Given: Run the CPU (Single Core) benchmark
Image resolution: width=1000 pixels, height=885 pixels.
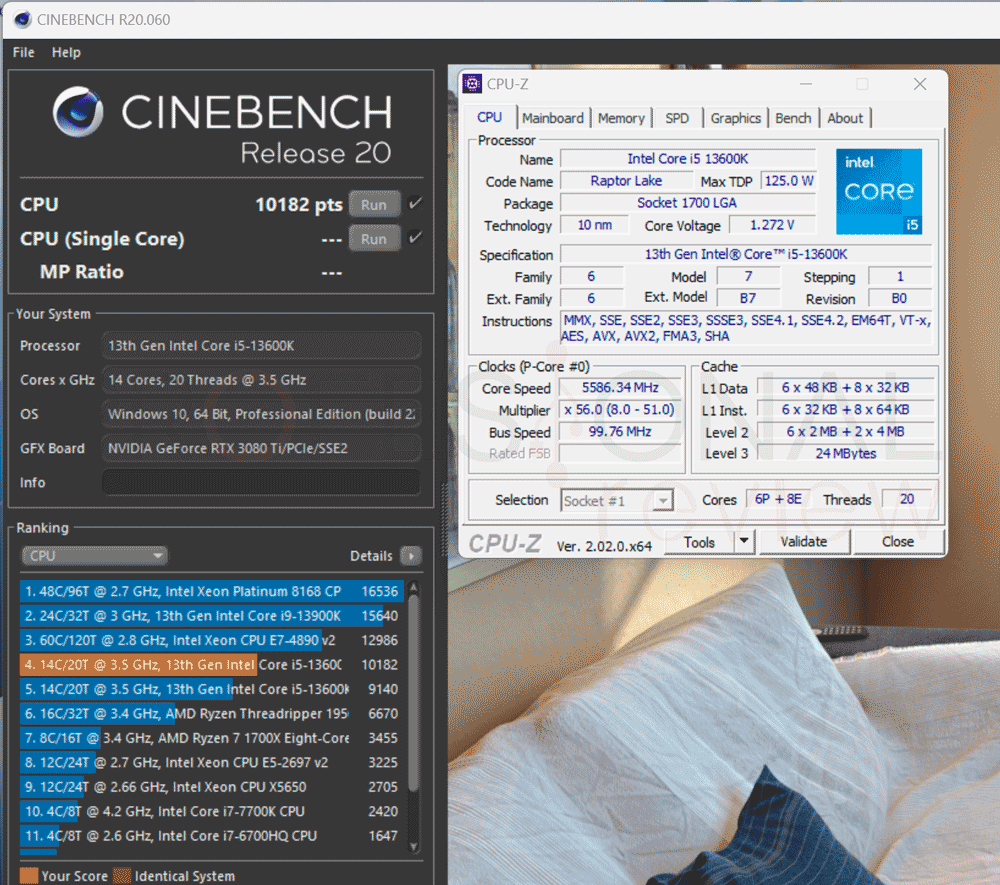Looking at the screenshot, I should pos(374,238).
